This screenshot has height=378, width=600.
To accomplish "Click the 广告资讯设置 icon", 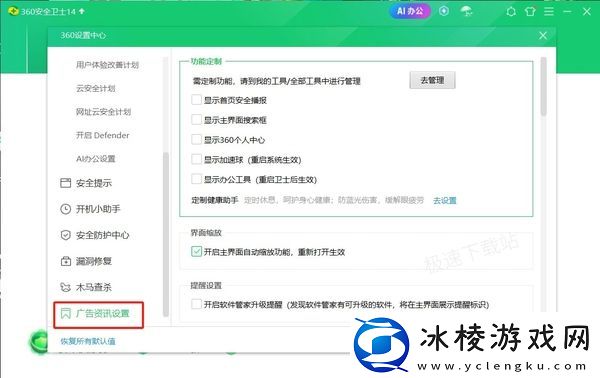I will tap(65, 313).
